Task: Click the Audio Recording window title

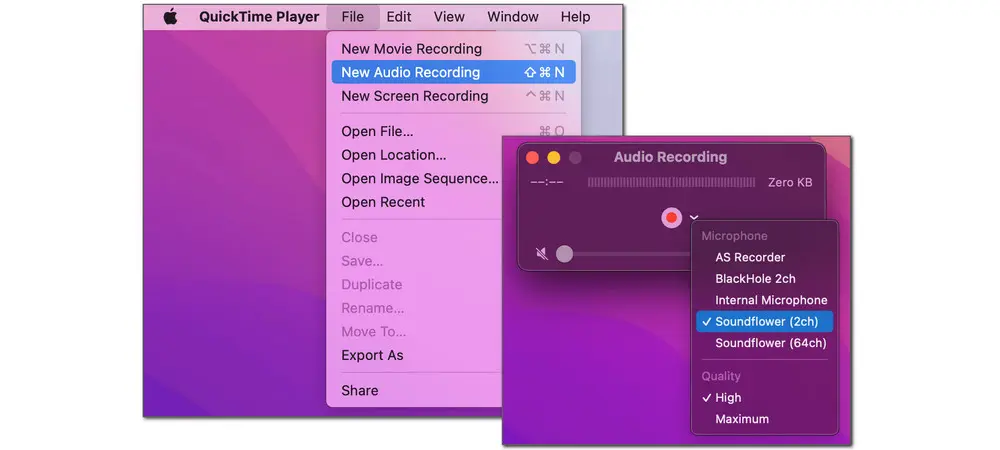Action: (x=670, y=157)
